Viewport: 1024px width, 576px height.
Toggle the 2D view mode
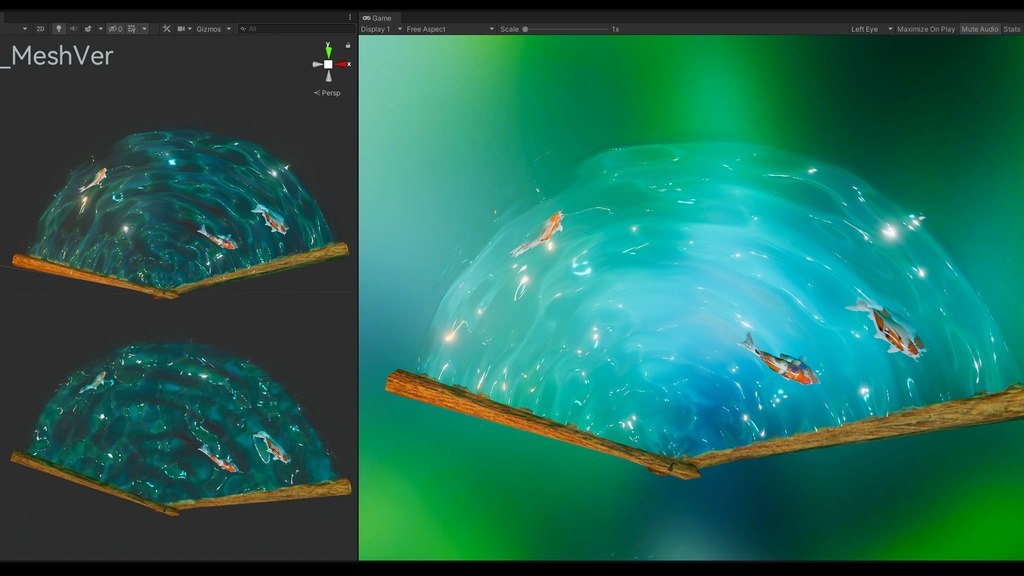coord(39,28)
